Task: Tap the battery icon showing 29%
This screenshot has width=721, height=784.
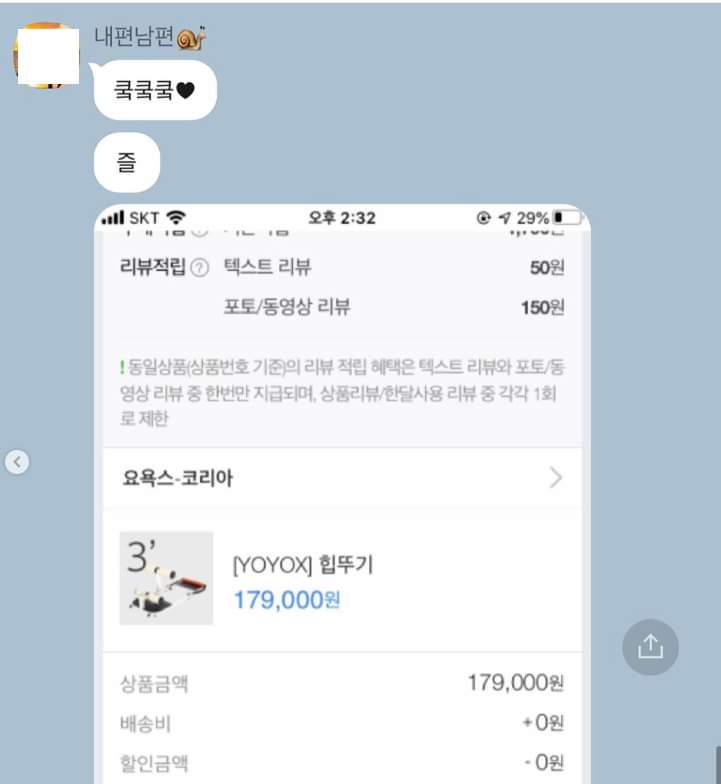Action: click(568, 218)
